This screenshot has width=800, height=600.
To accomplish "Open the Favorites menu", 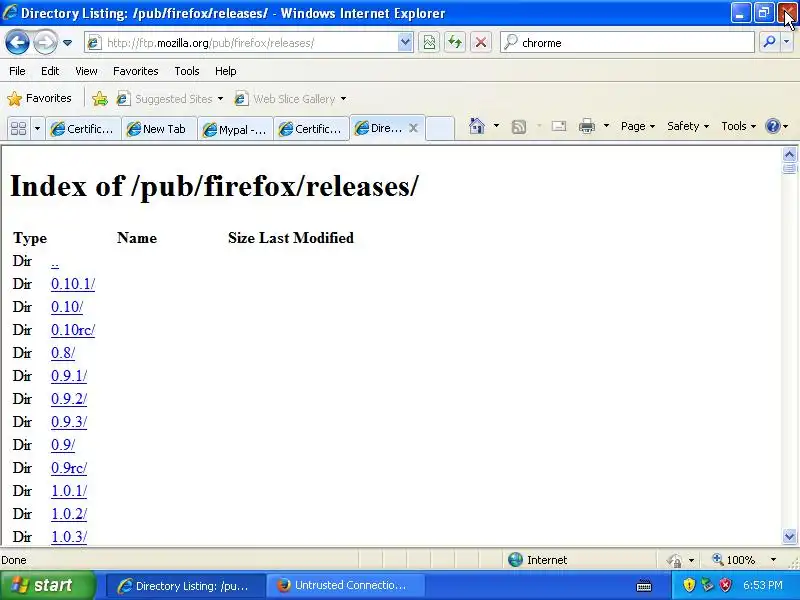I will [x=136, y=71].
